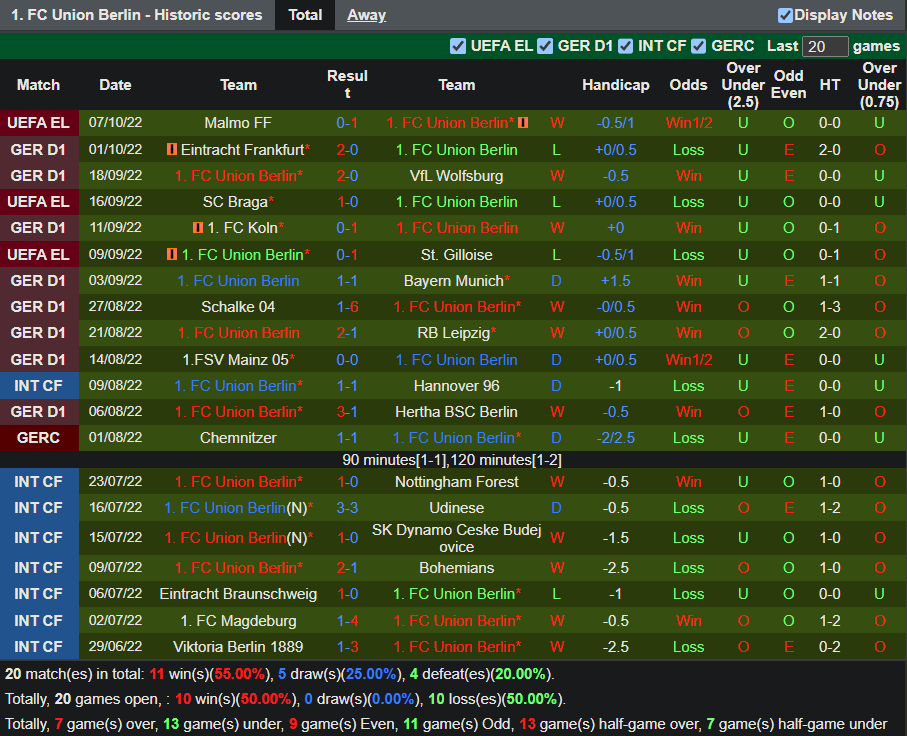Screen dimensions: 907x736
Task: Uncheck the GERC filter checkbox
Action: (x=698, y=46)
